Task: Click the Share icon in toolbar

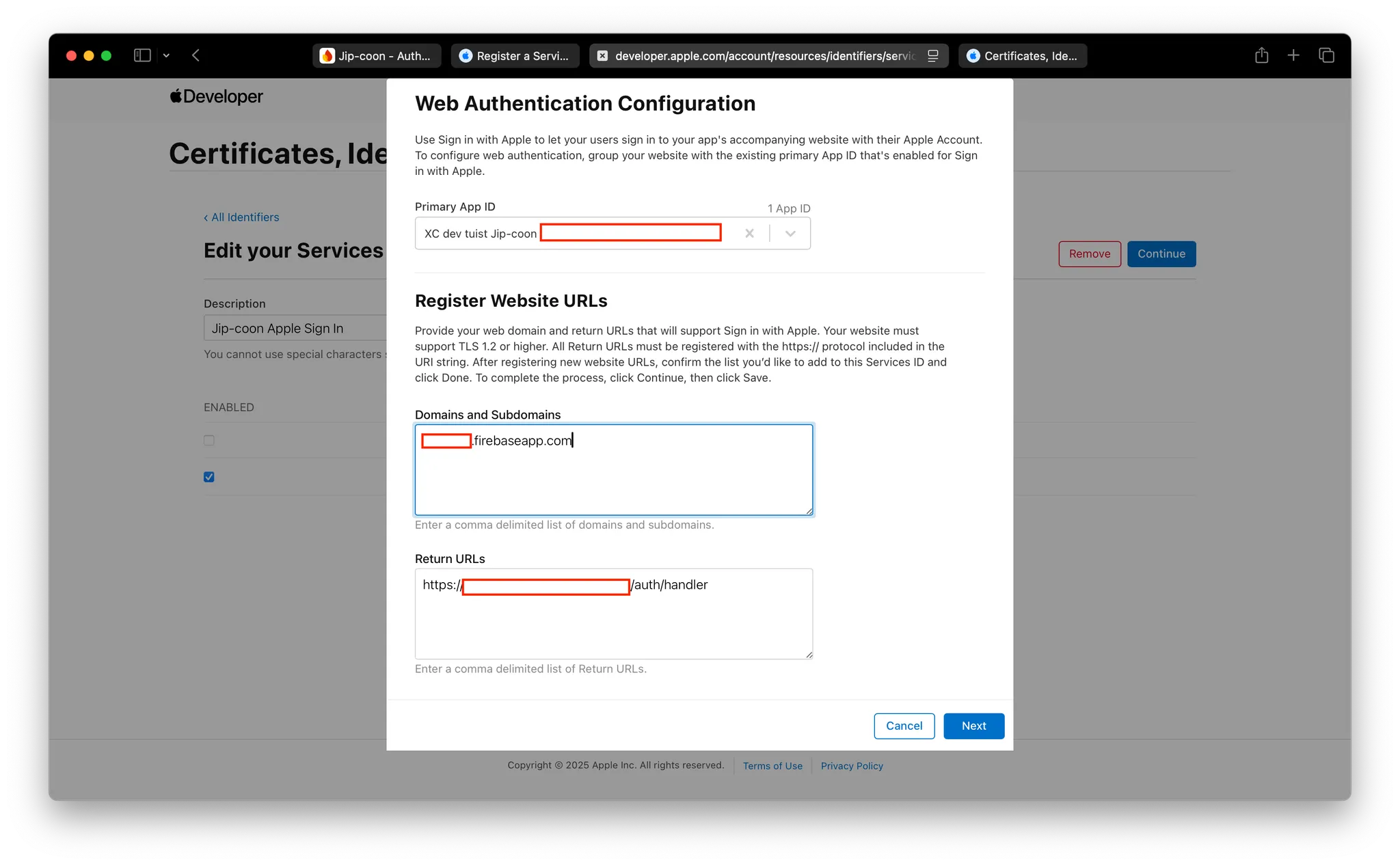Action: (x=1261, y=55)
